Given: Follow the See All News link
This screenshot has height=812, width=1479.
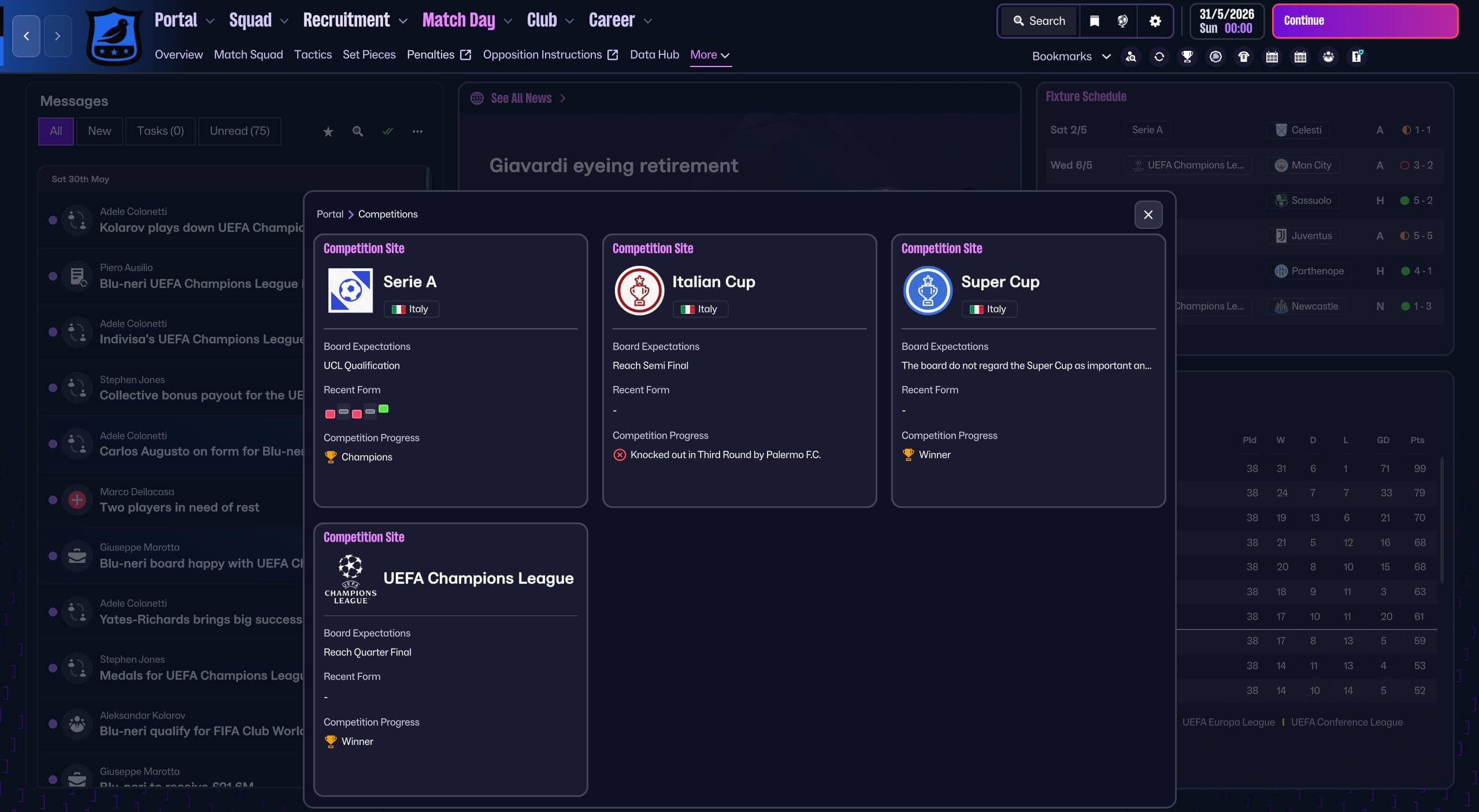Looking at the screenshot, I should (521, 98).
